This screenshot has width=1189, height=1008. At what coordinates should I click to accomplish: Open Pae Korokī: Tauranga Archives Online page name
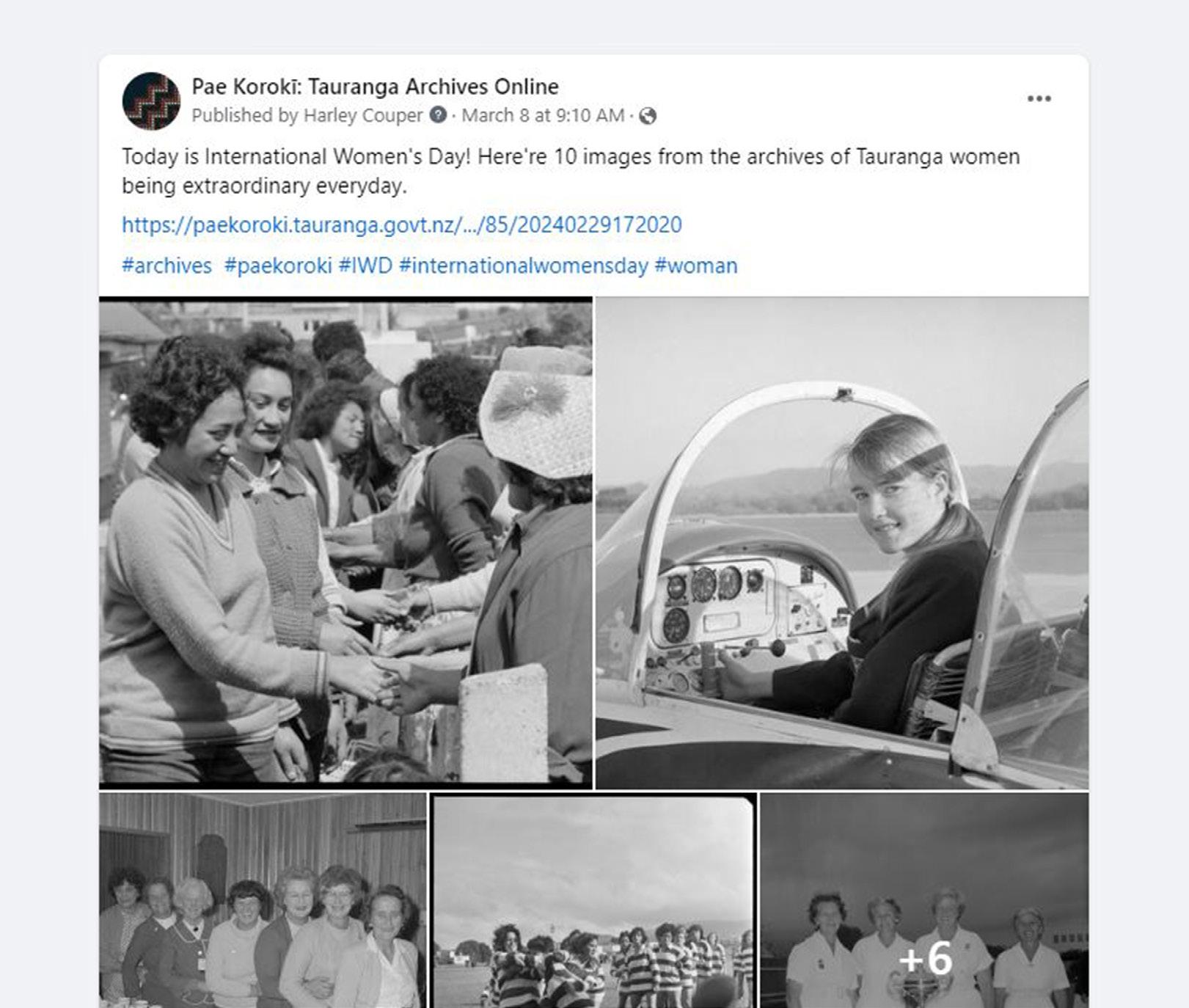click(375, 87)
